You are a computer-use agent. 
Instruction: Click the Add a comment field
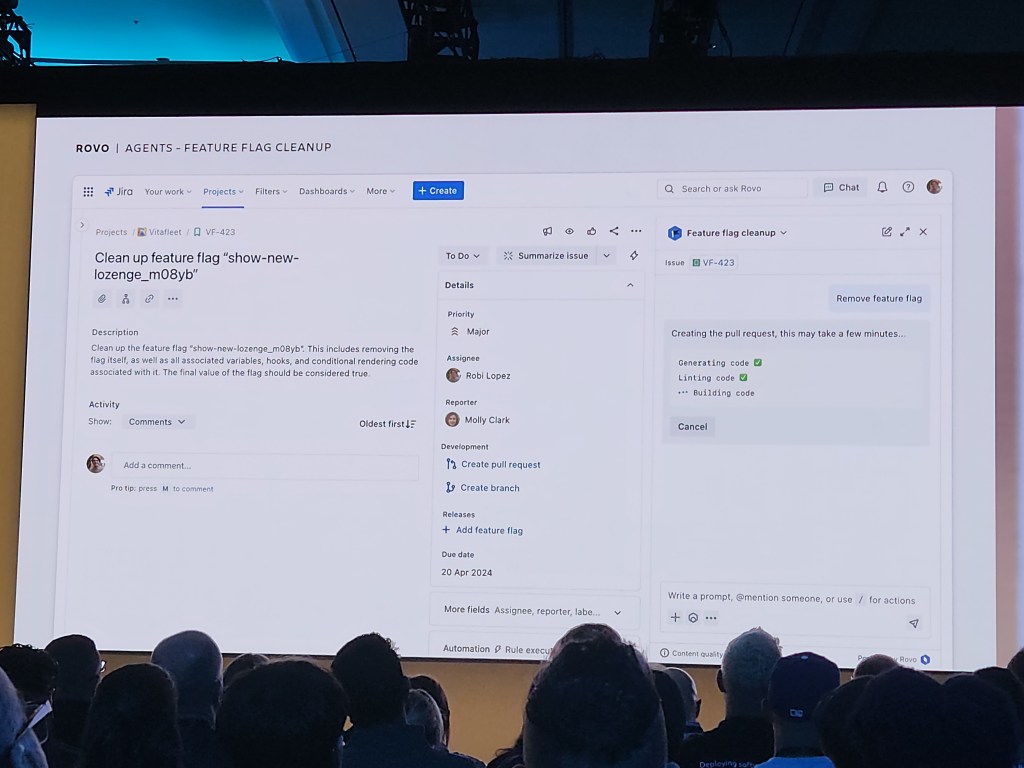(x=264, y=466)
